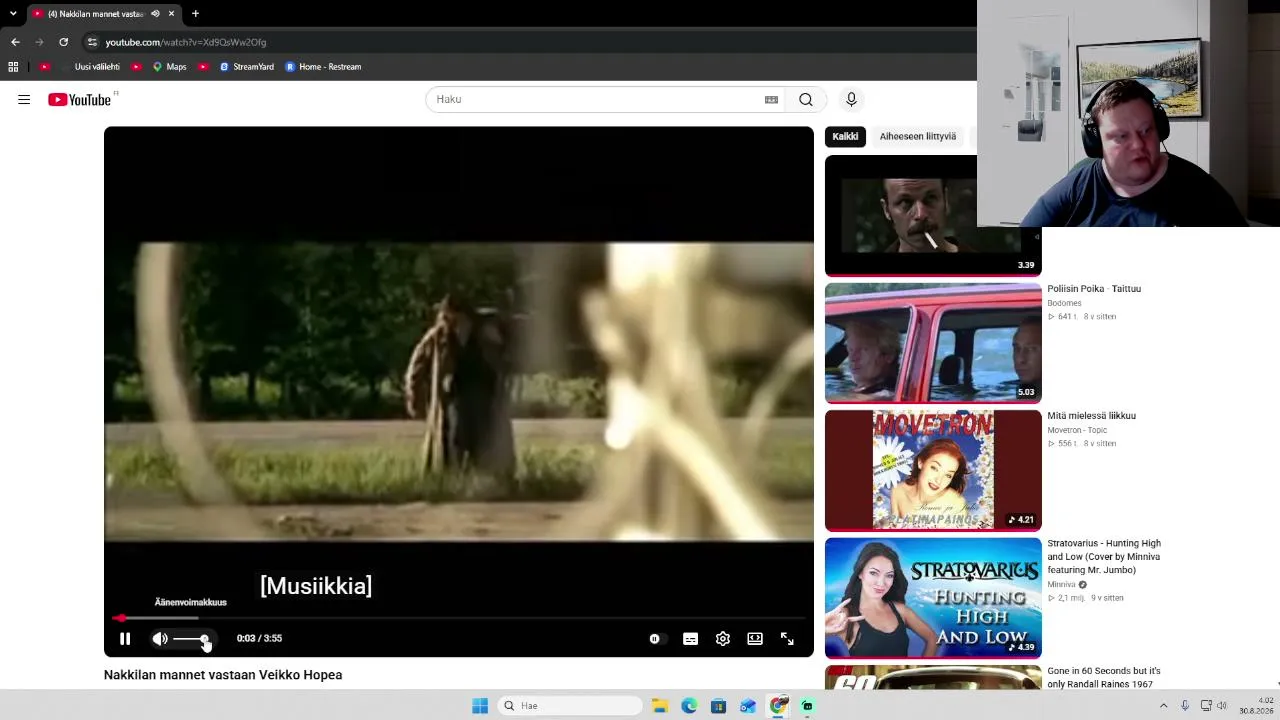Open File Explorer from the taskbar
Screen dimensions: 1280x720
(660, 706)
